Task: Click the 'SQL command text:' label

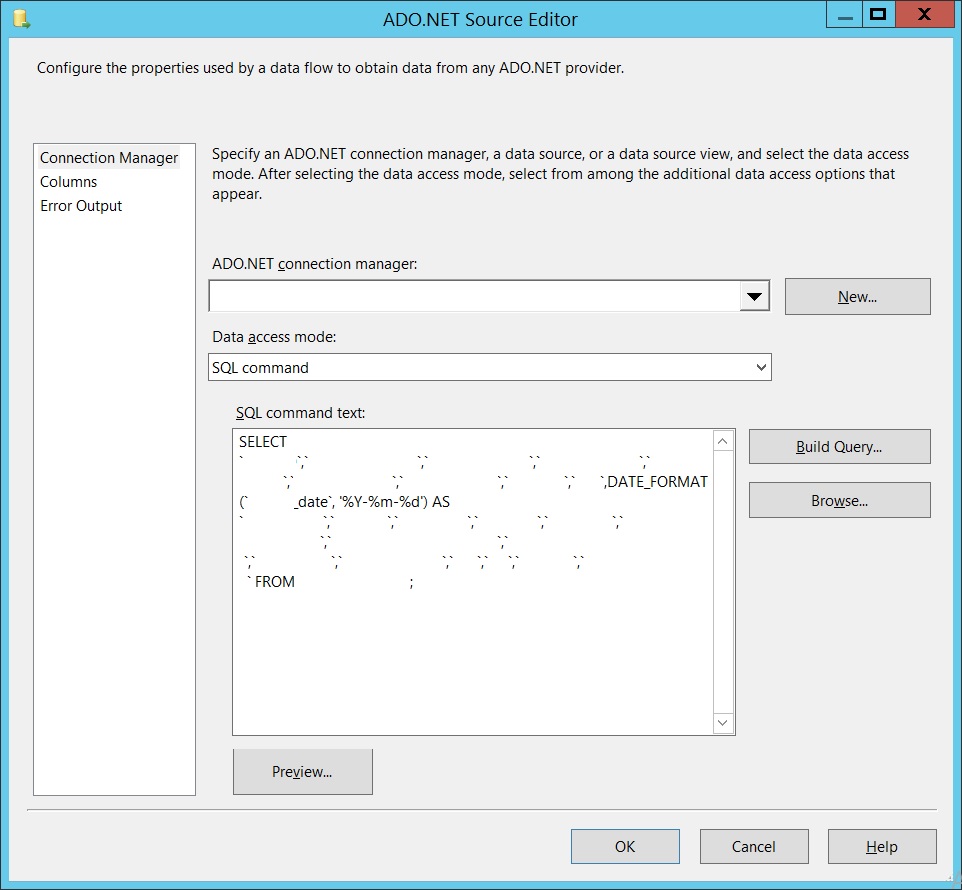Action: [301, 413]
